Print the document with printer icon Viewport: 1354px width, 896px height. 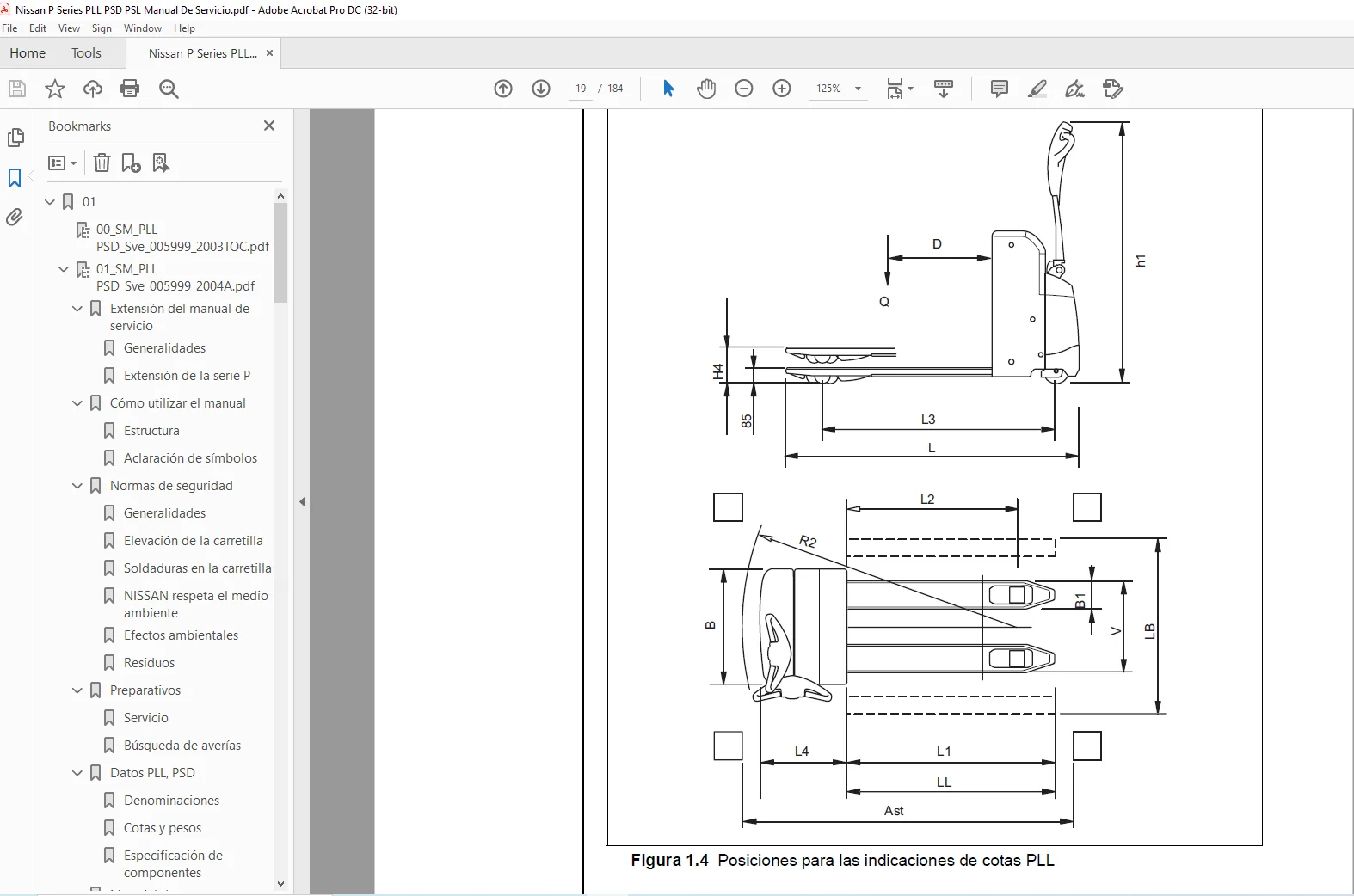point(130,89)
